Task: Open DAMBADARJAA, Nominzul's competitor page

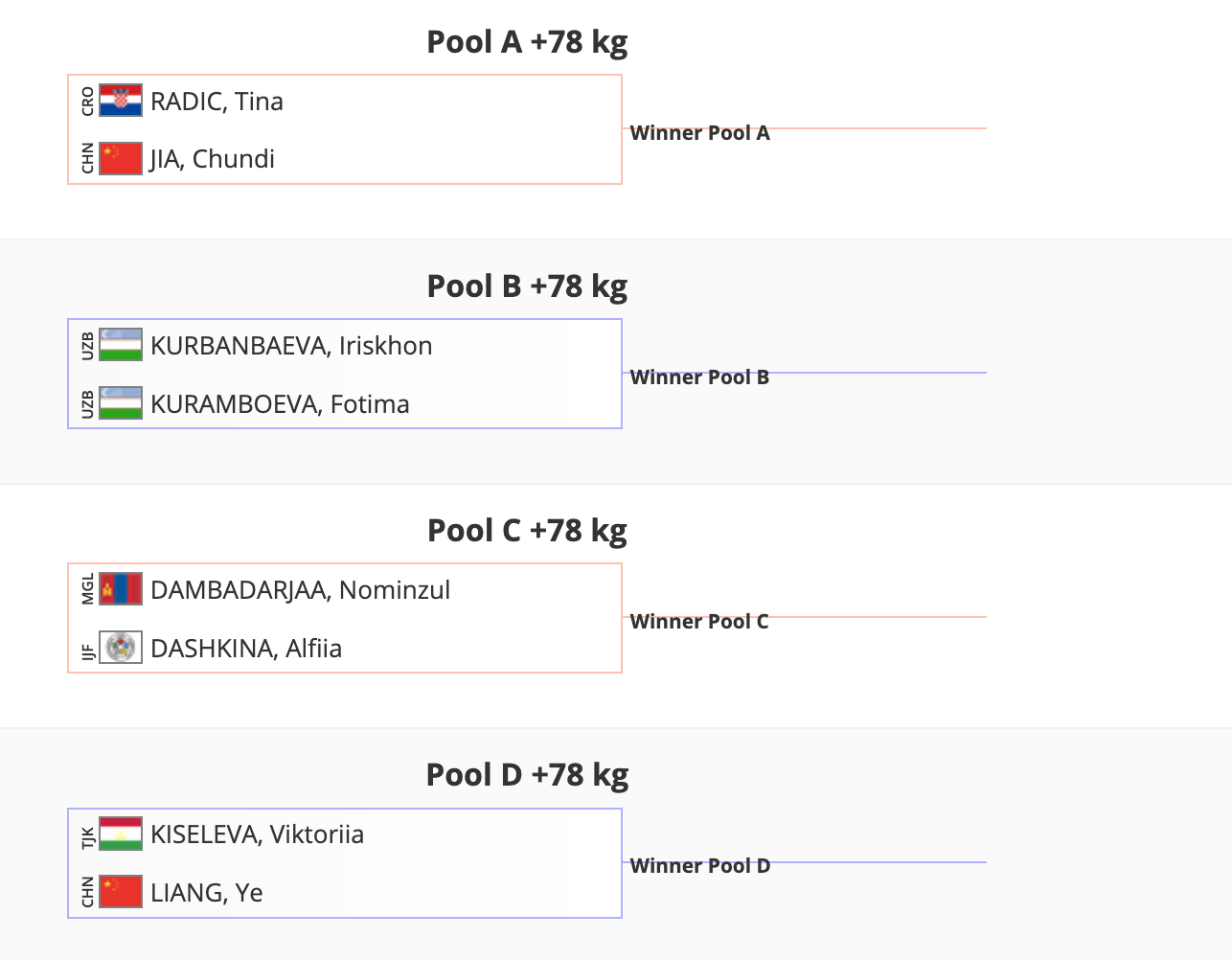Action: [x=300, y=590]
